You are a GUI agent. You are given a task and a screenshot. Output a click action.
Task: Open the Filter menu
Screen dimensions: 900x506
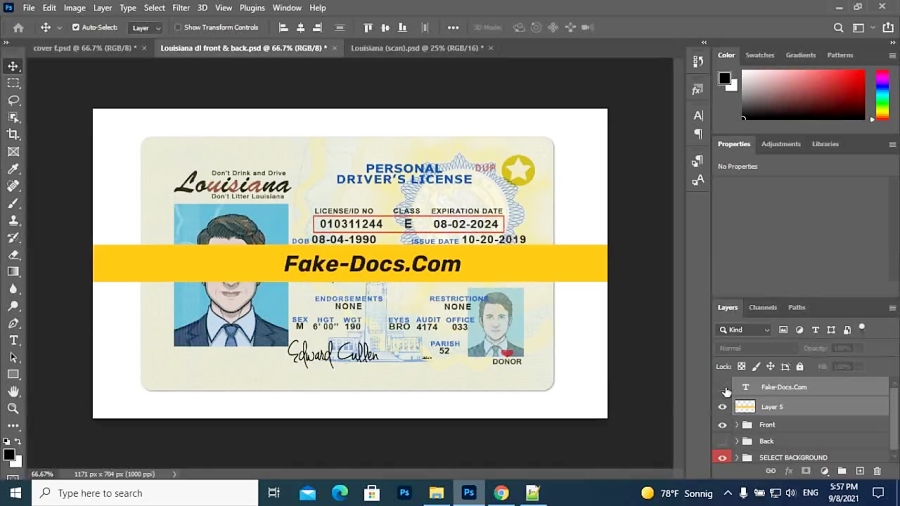(x=180, y=8)
